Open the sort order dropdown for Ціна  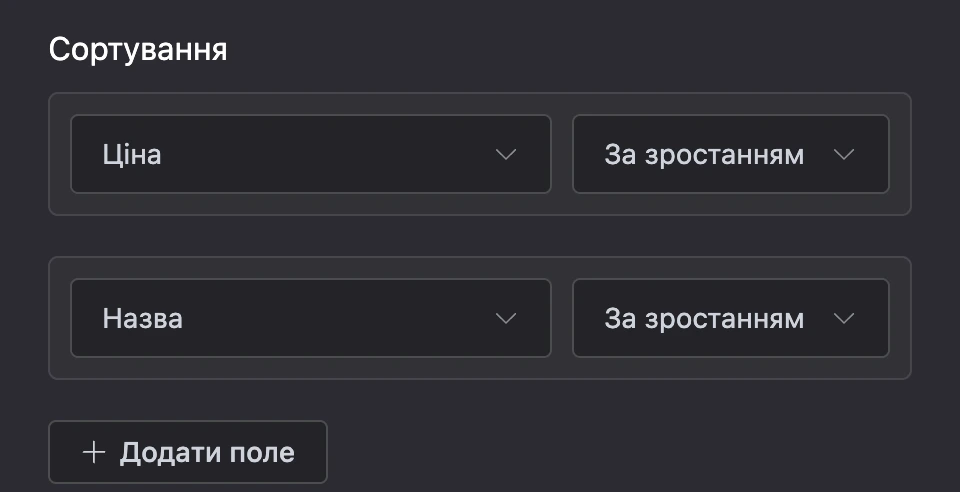click(730, 154)
